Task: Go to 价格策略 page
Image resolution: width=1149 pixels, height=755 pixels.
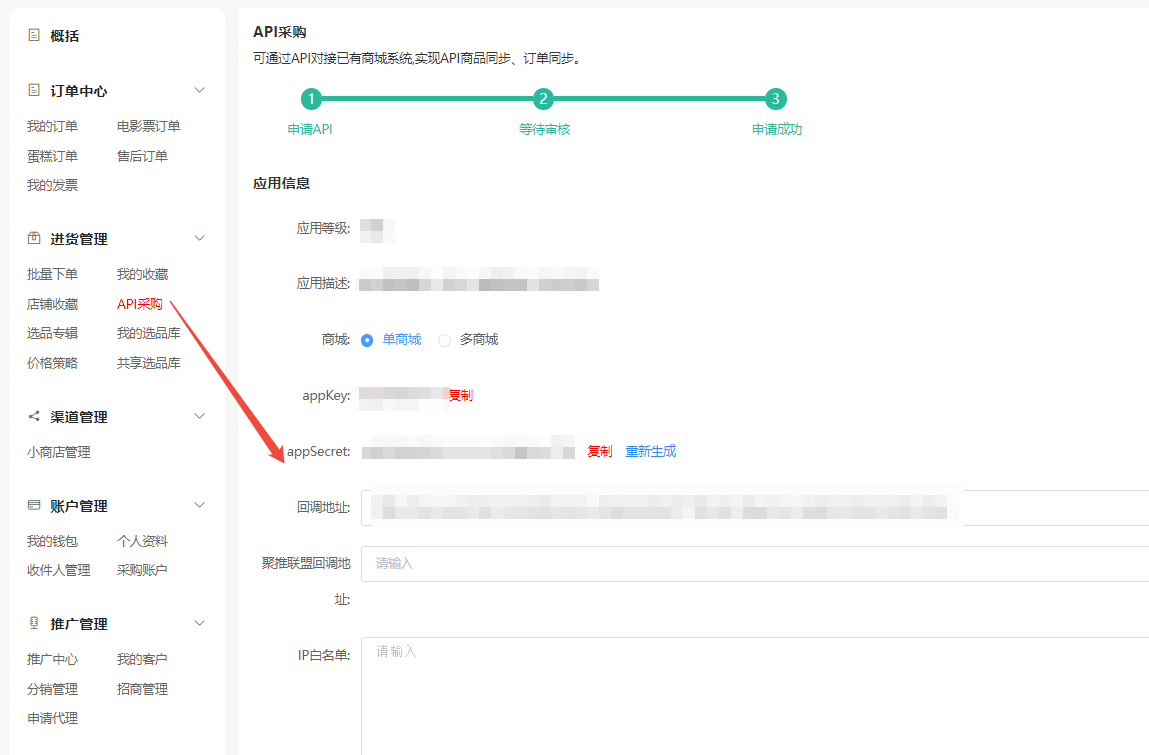Action: 52,364
